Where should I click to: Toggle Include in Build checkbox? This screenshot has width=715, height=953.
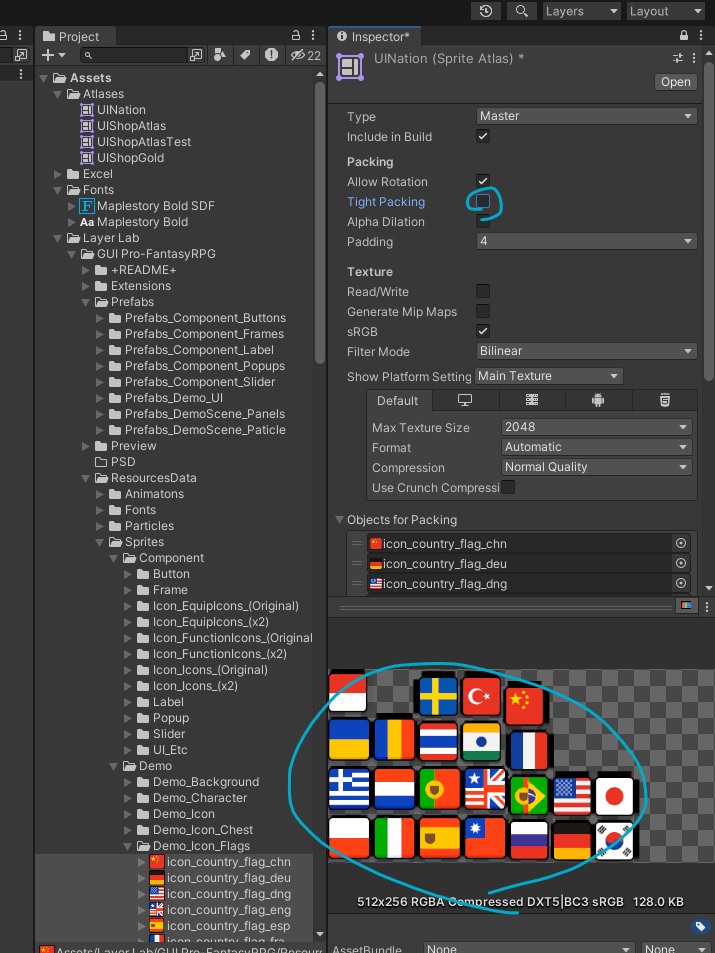(x=483, y=136)
